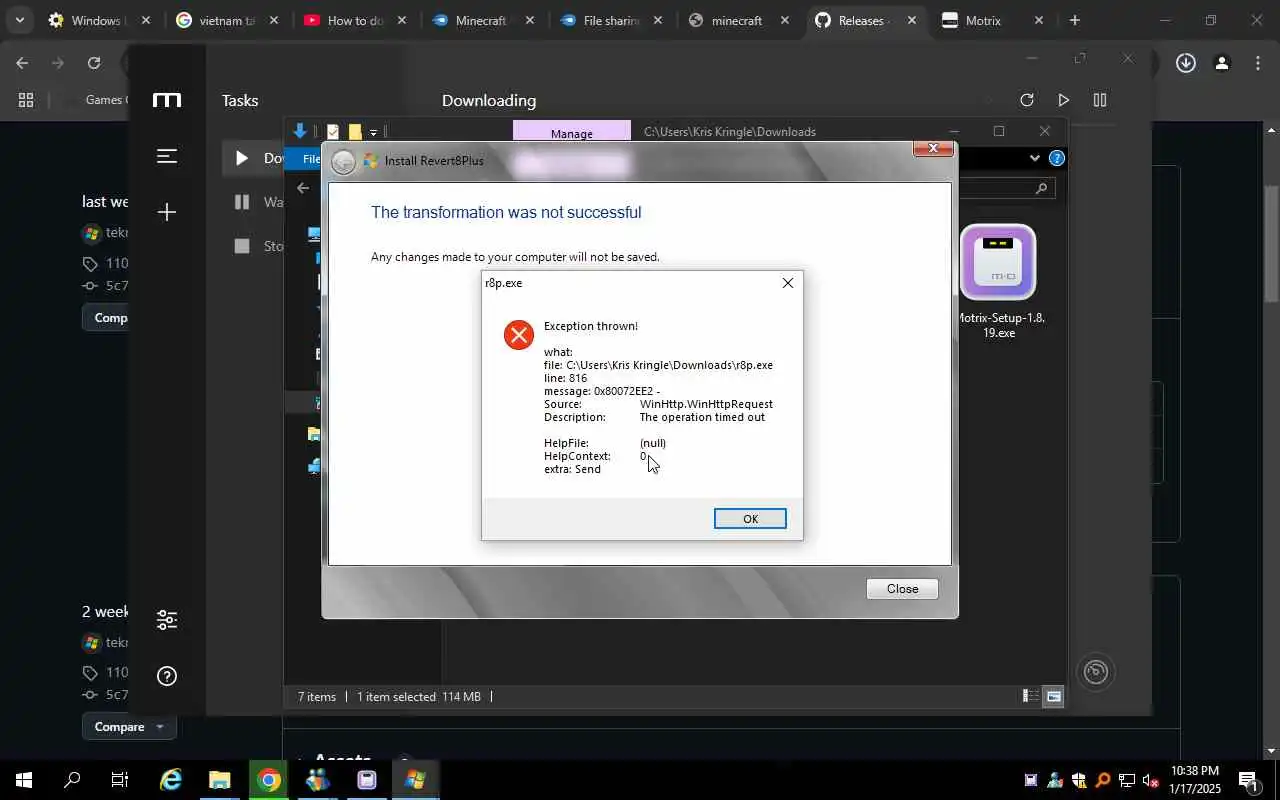Click the '7 items' status bar text
The width and height of the screenshot is (1280, 800).
pyautogui.click(x=317, y=697)
